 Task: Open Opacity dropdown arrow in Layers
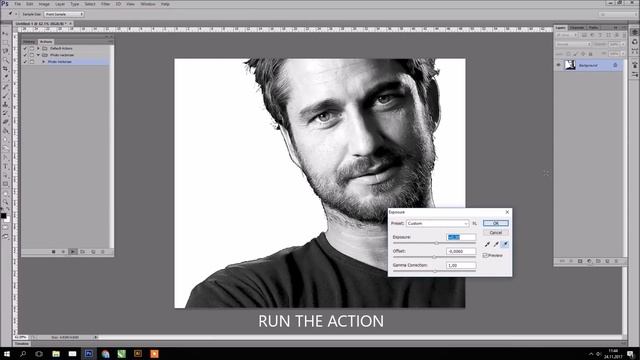tap(622, 44)
